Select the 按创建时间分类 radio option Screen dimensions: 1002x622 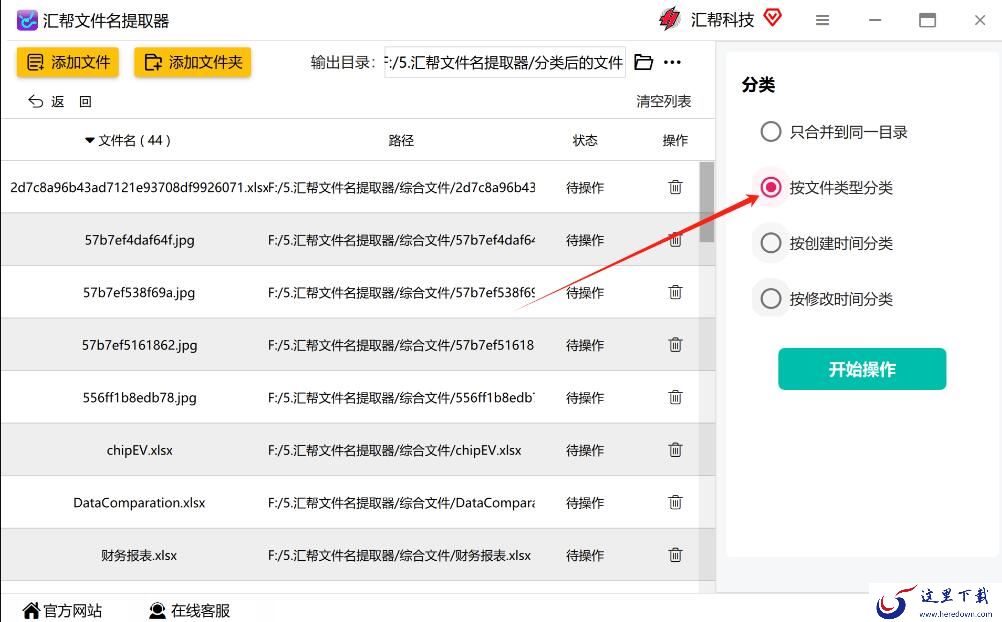pos(771,243)
